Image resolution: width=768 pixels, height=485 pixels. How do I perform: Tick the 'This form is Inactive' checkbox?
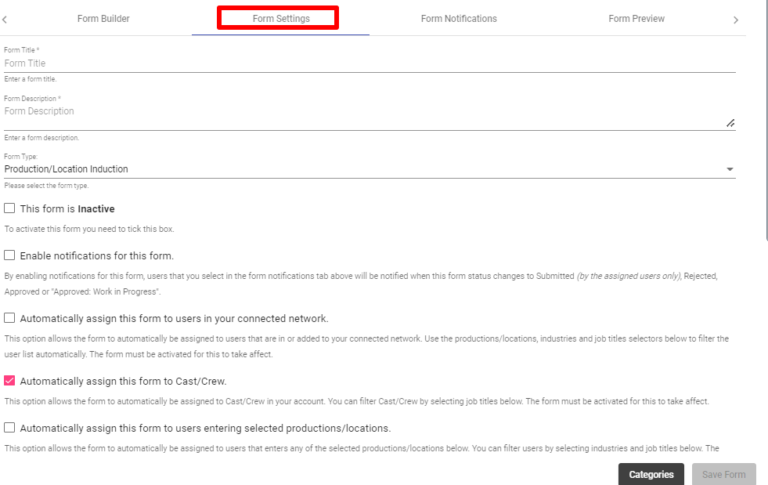tap(9, 208)
